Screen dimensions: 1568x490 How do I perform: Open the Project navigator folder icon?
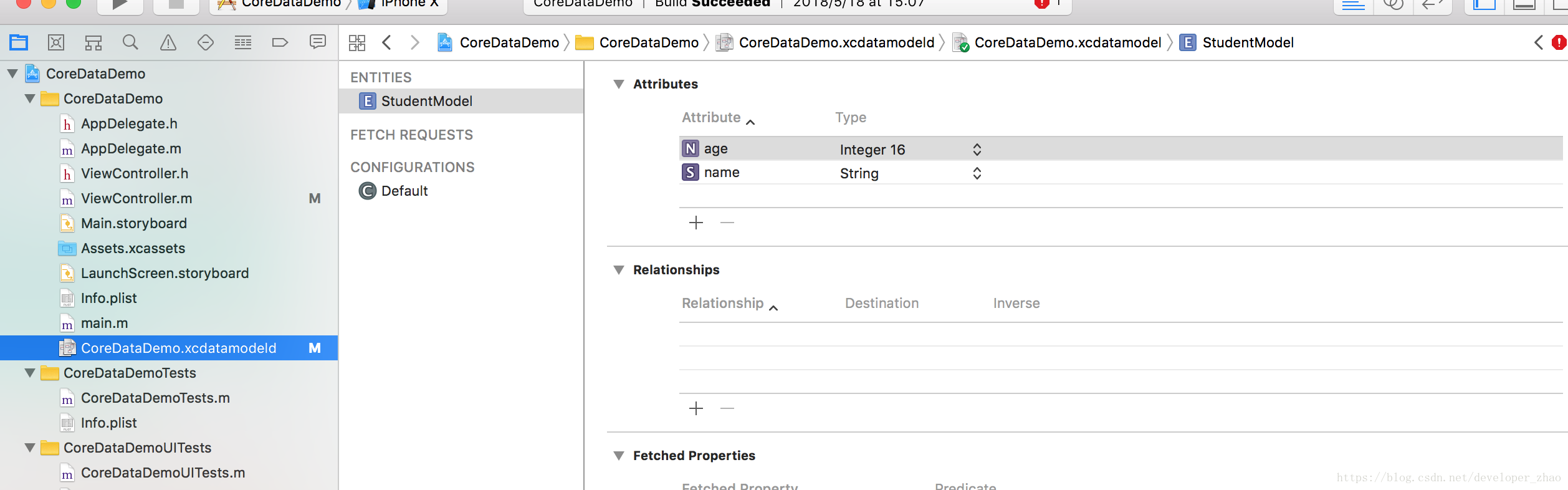click(x=19, y=42)
